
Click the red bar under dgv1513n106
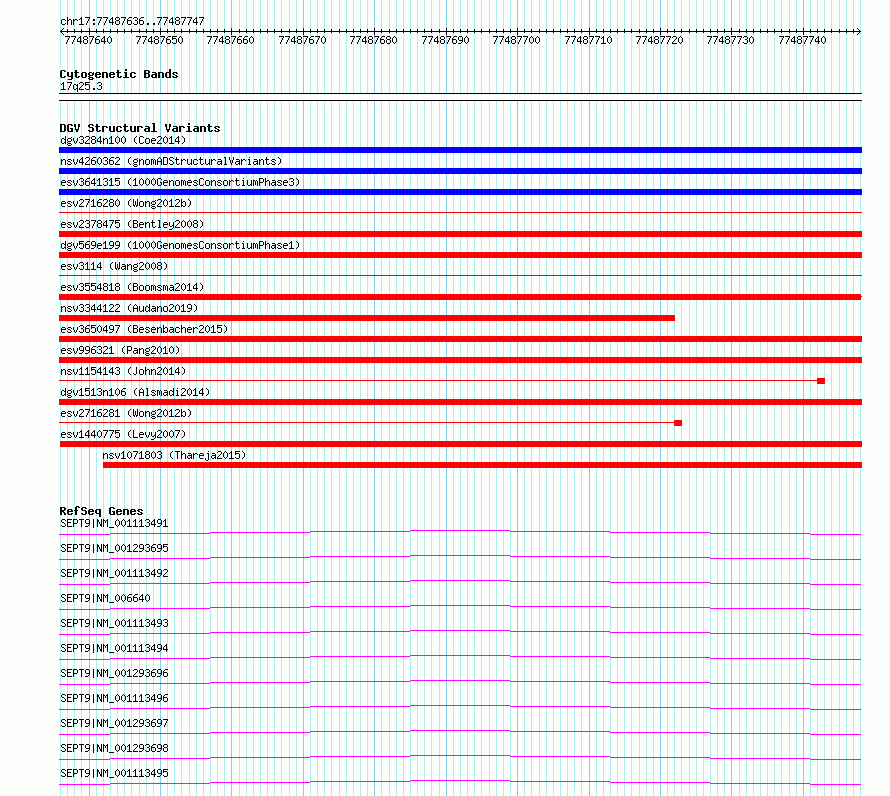point(460,402)
